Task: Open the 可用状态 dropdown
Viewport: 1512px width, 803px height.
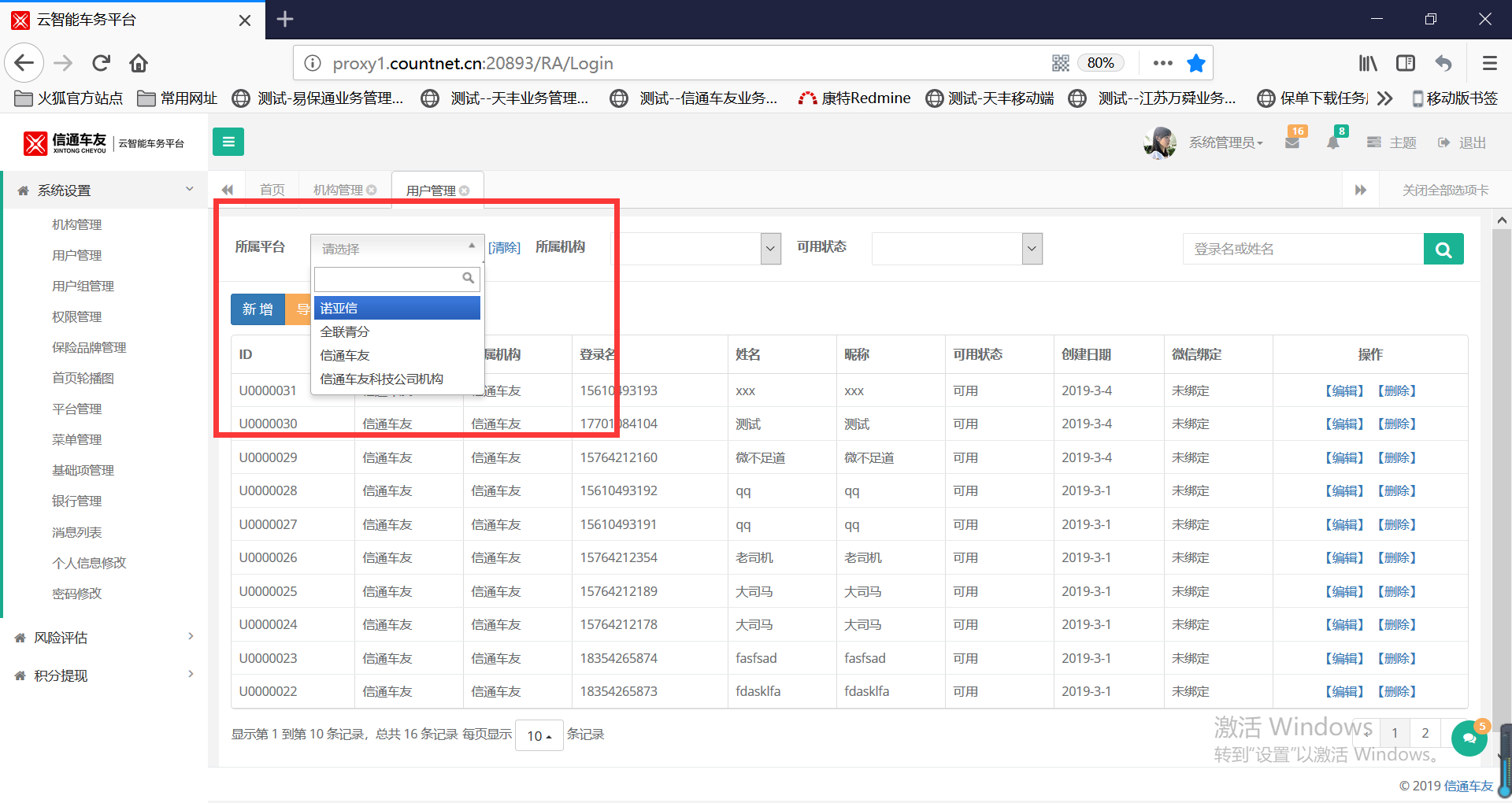Action: tap(957, 249)
